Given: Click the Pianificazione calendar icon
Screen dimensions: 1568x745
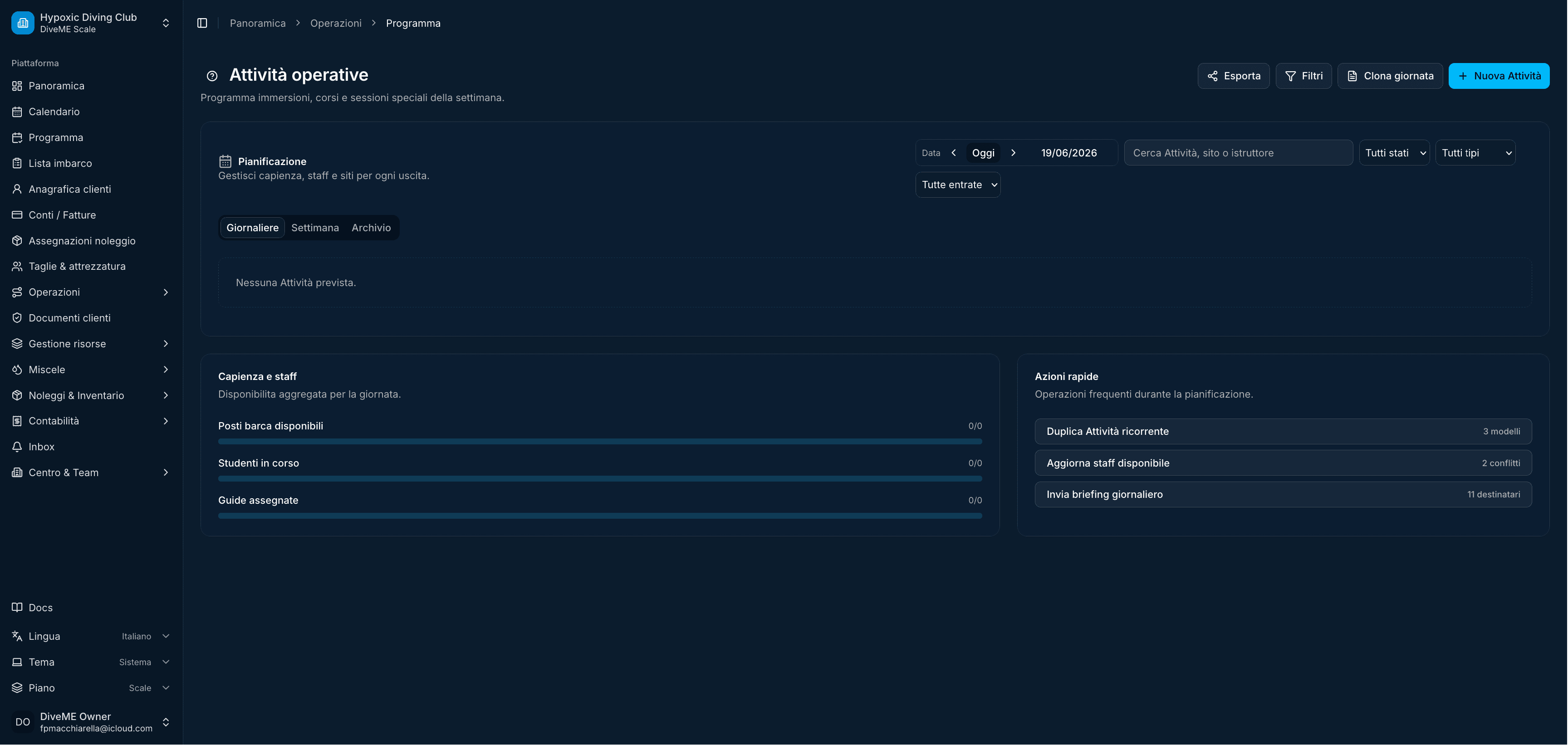Looking at the screenshot, I should pos(225,161).
